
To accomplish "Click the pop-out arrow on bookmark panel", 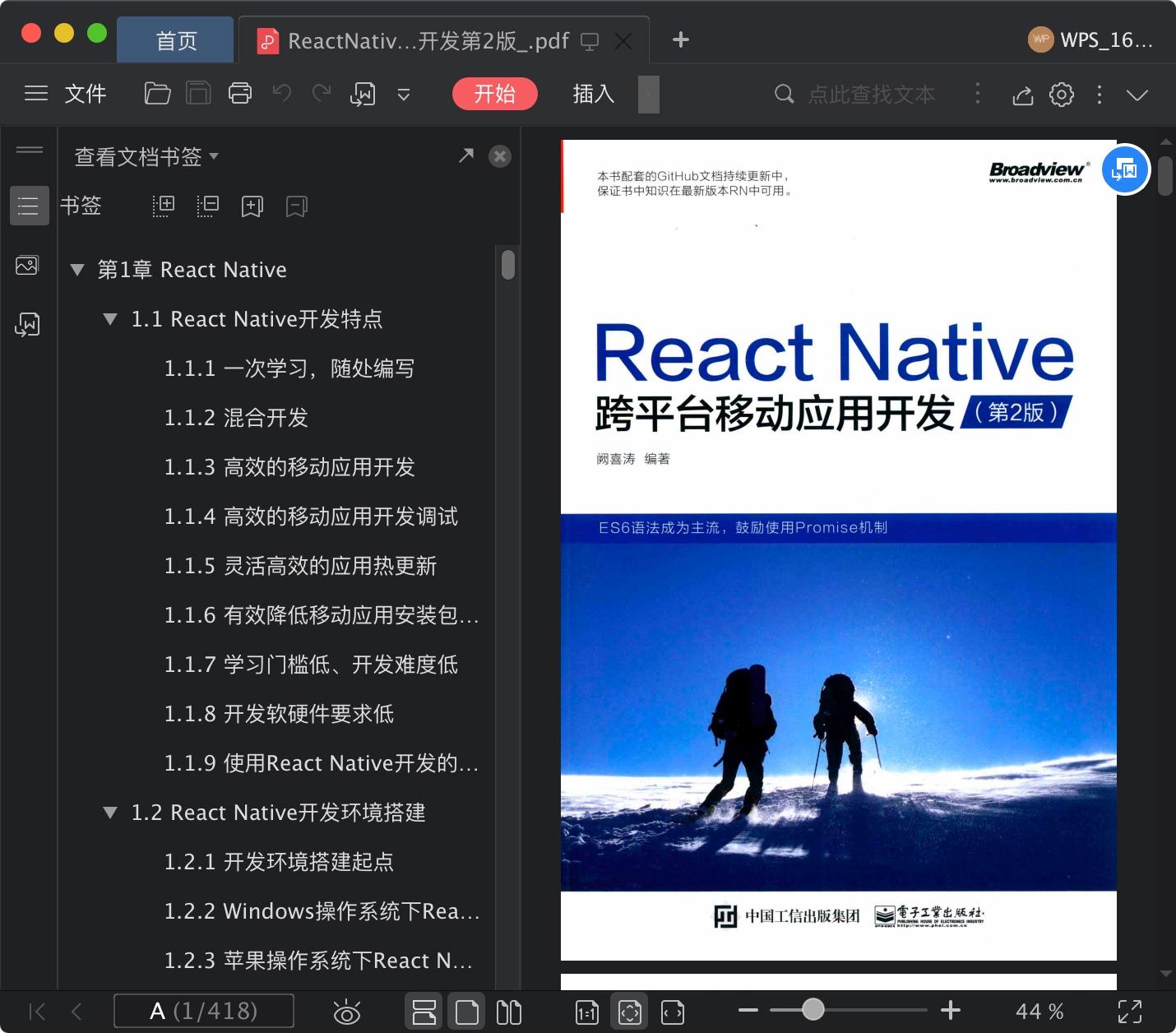I will (466, 155).
